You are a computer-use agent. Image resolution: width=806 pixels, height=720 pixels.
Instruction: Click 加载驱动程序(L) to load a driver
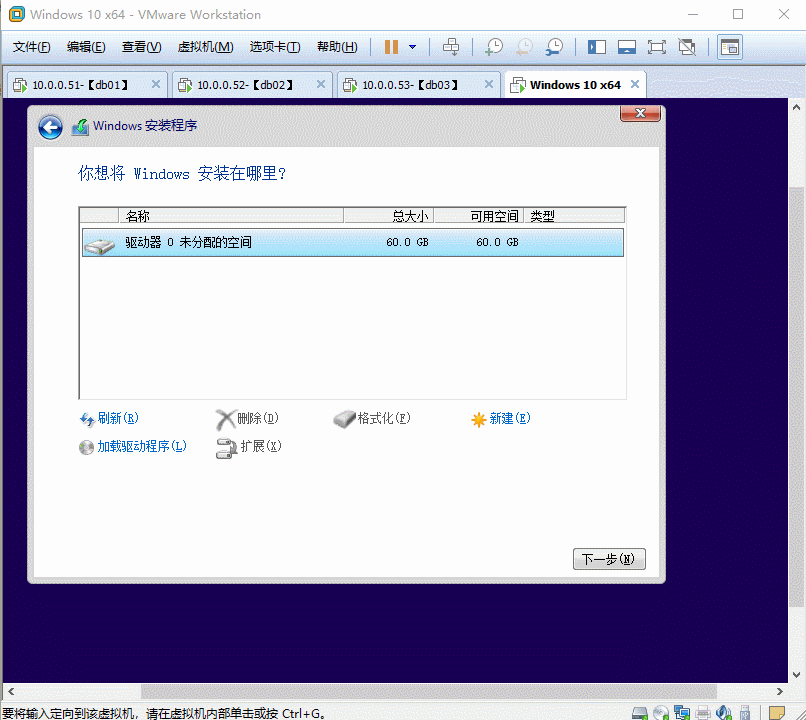[133, 446]
